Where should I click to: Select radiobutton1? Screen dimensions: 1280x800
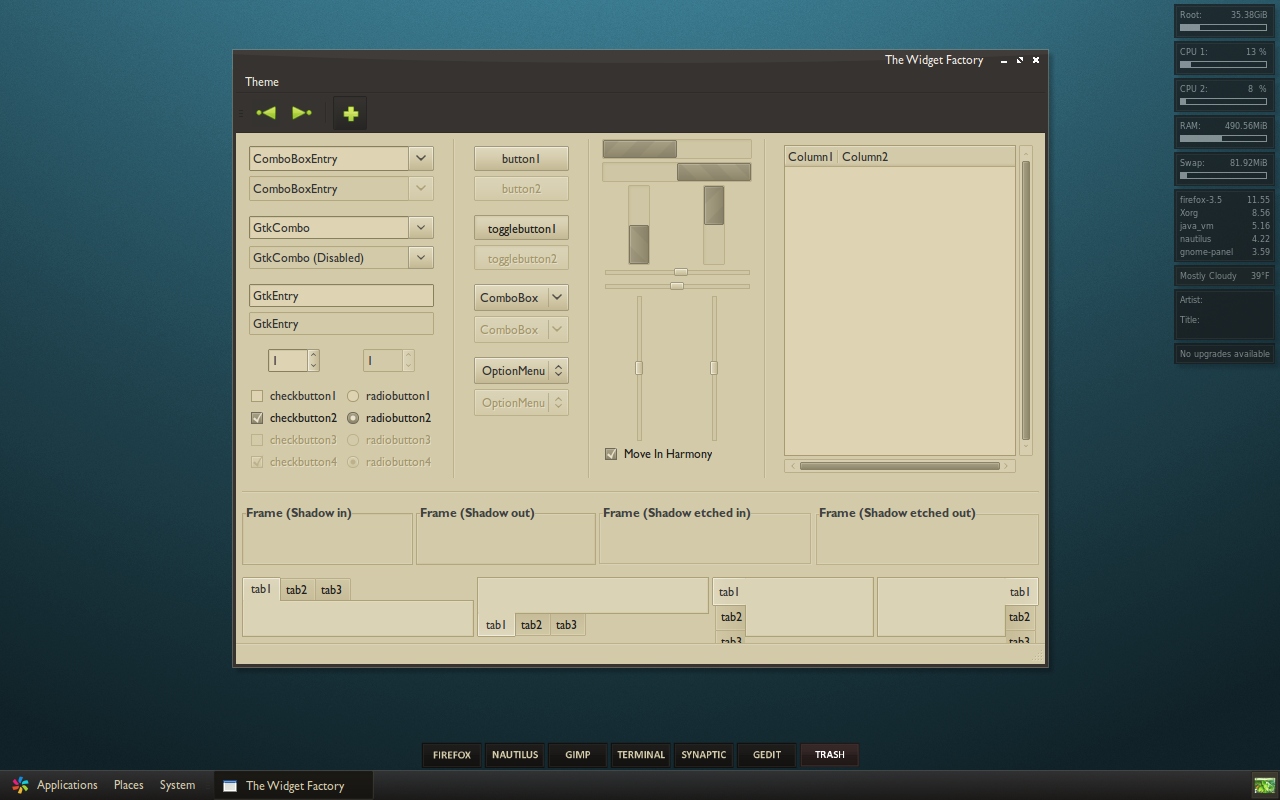pos(353,396)
